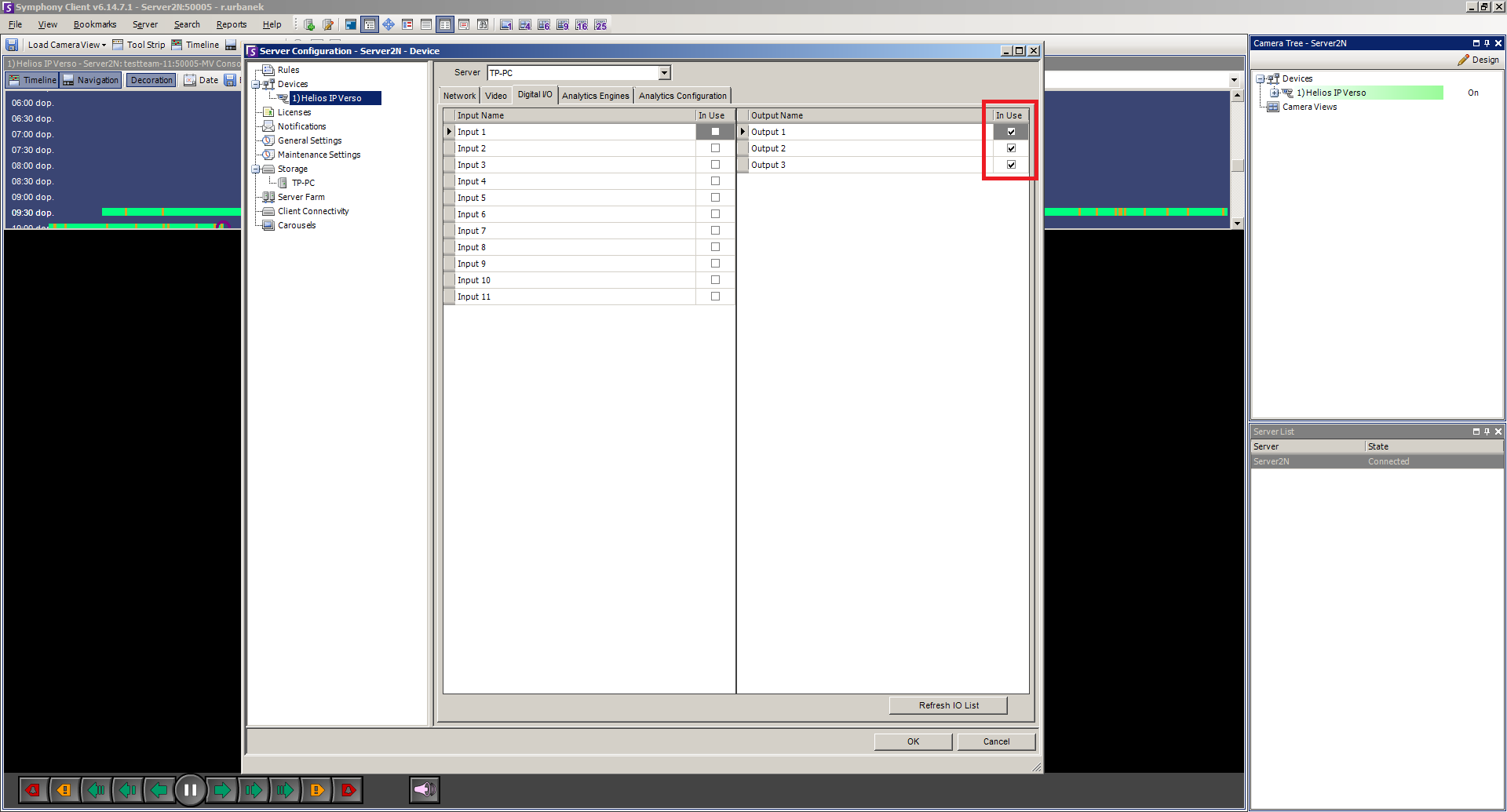Screen dimensions: 1507x812
Task: Open the Server TP-PC dropdown
Action: point(664,73)
